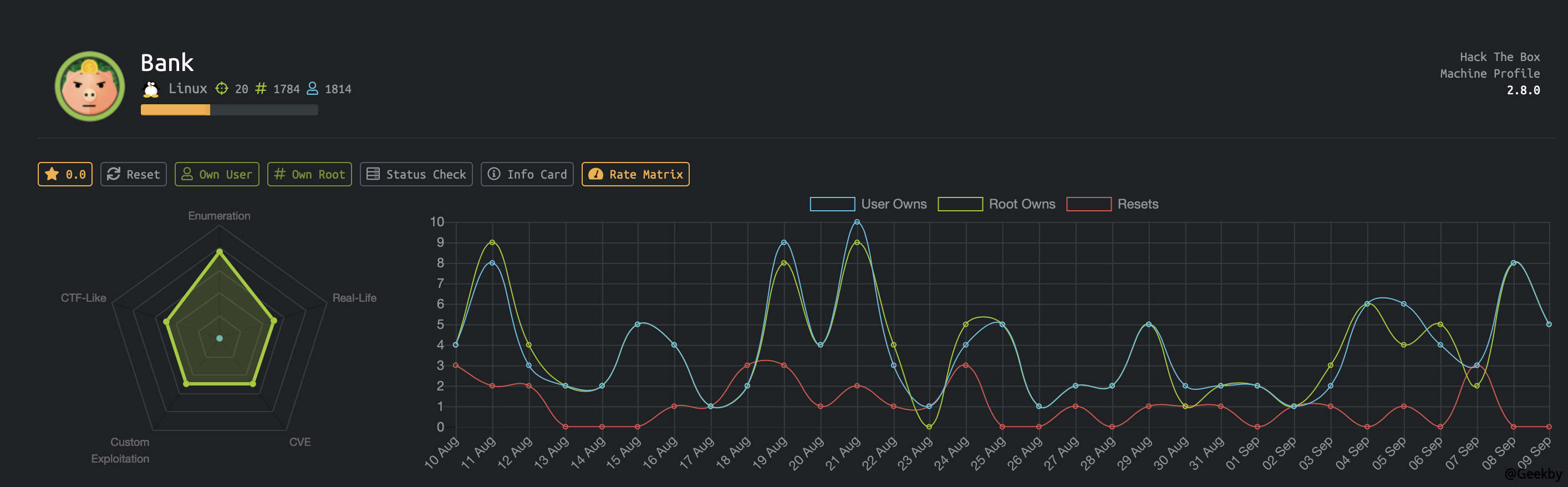Click the 23 Aug Root Owns zero point
Screen dimensions: 1568x487
click(x=929, y=427)
